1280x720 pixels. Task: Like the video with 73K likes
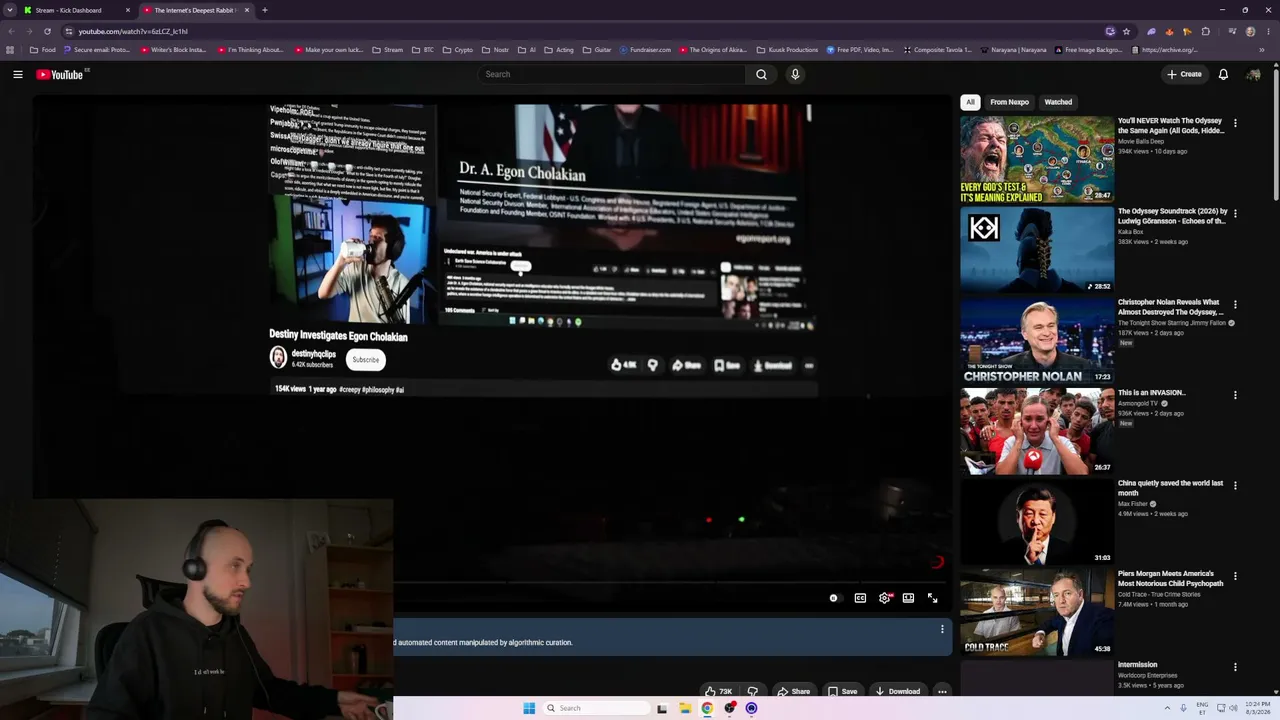tap(718, 691)
